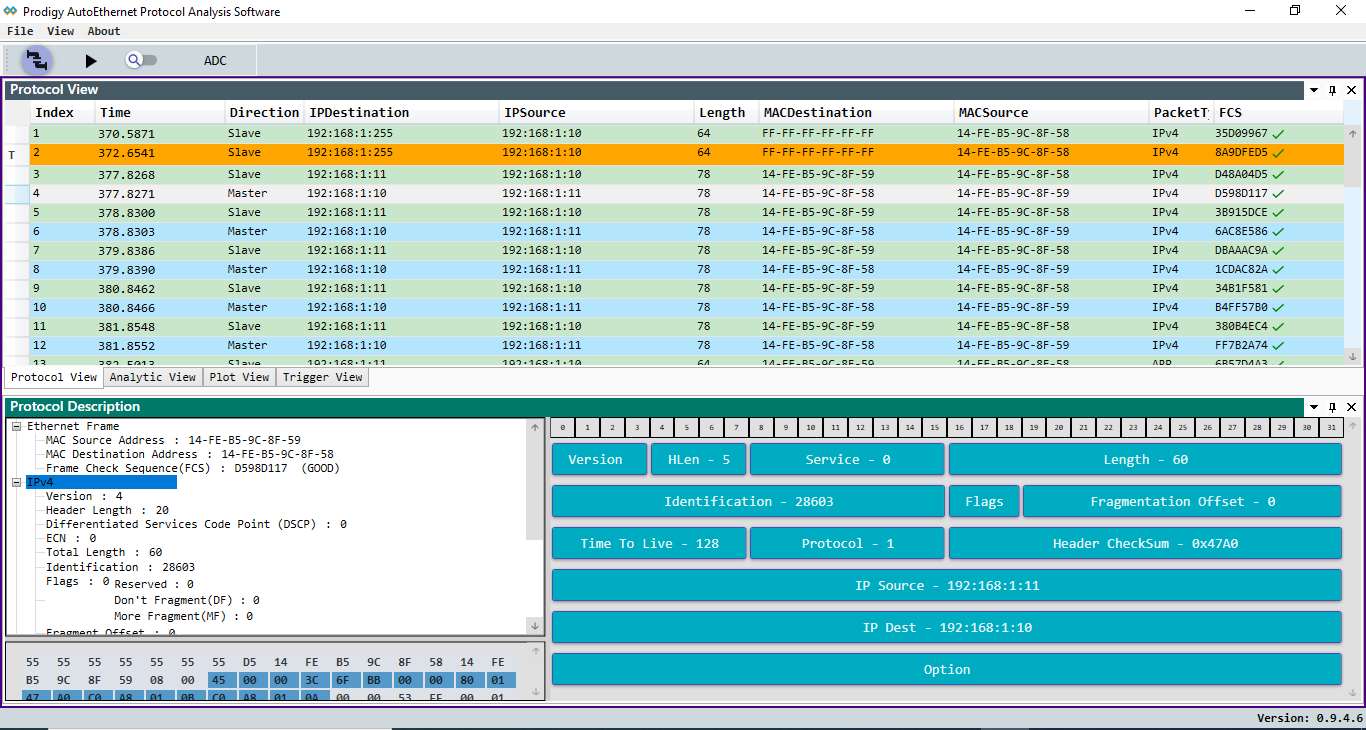Switch to the Trigger View tab

click(322, 377)
